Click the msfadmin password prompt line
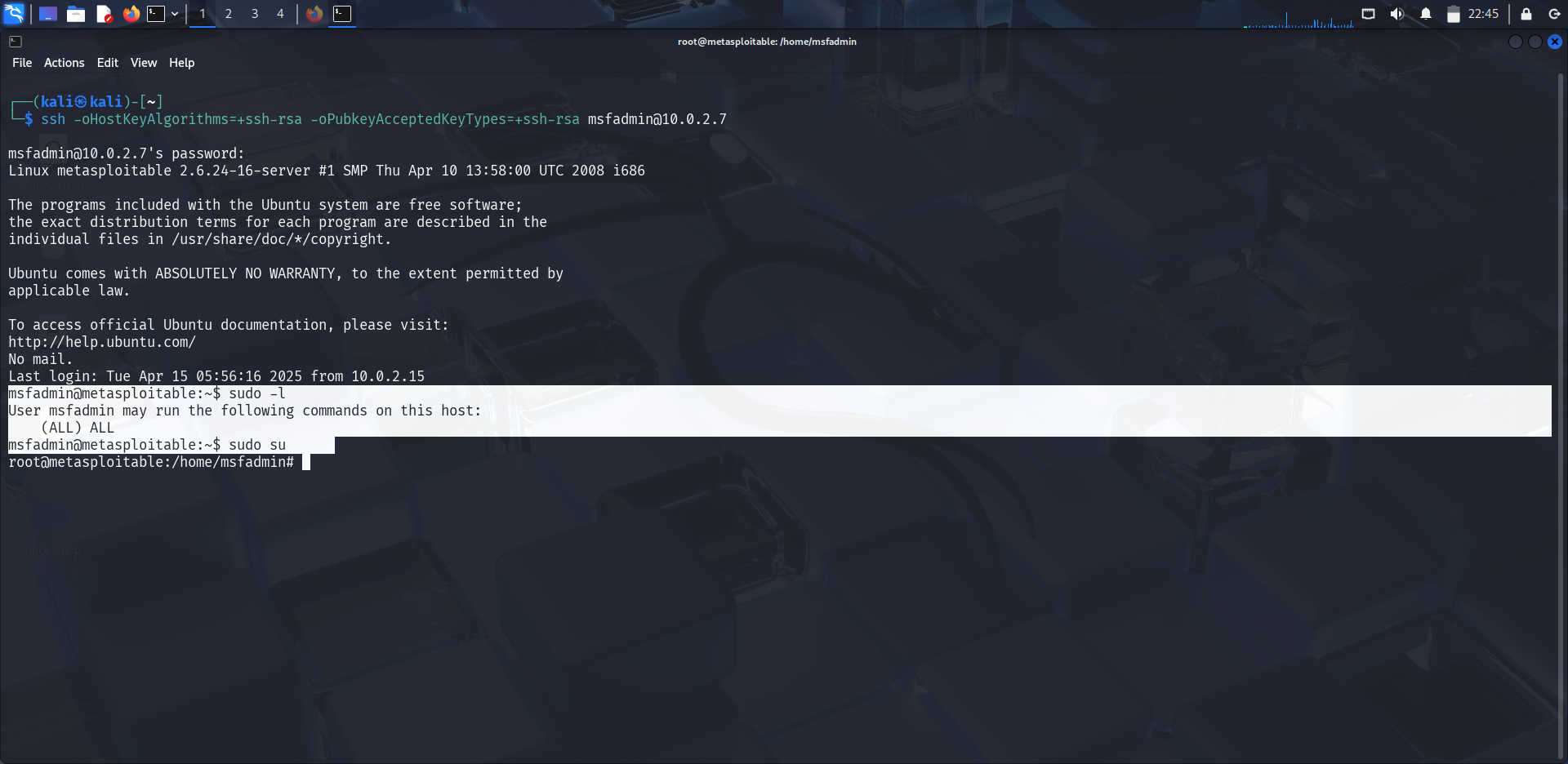This screenshot has width=1568, height=764. (x=127, y=153)
